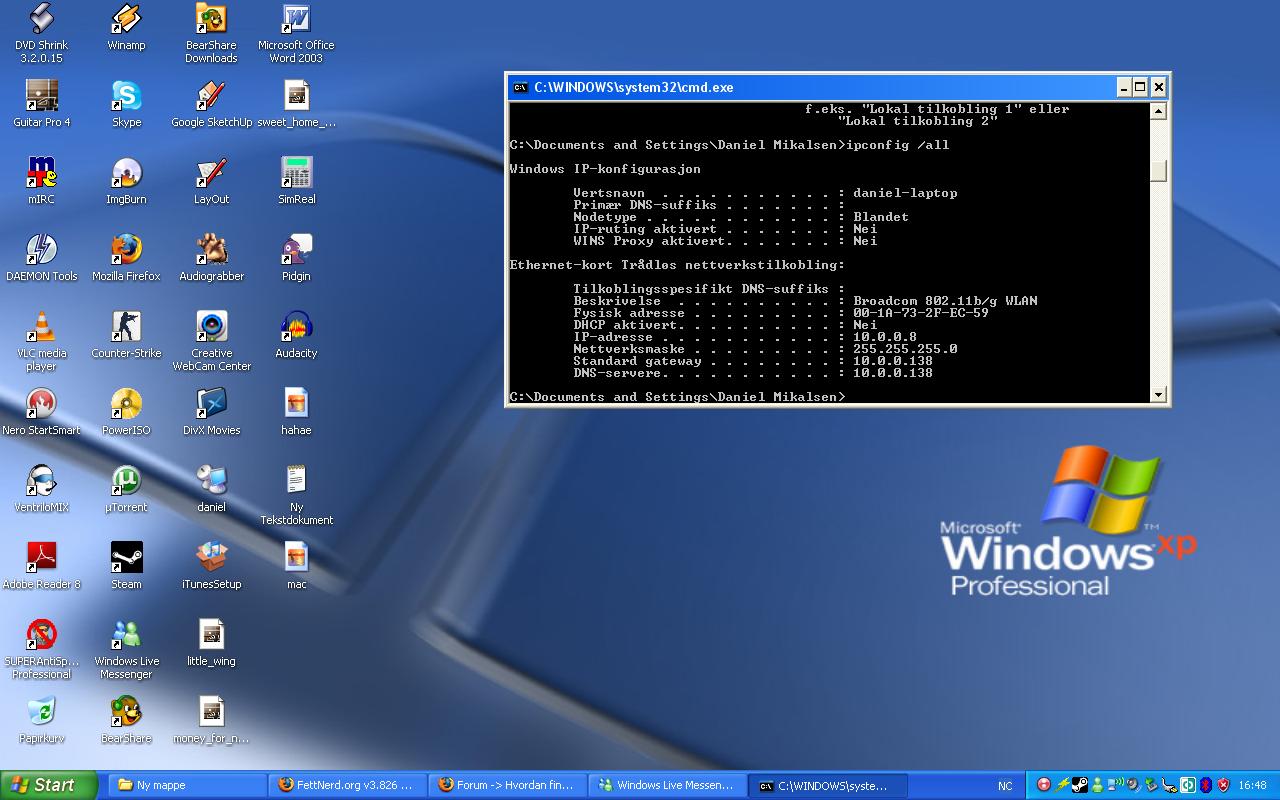Screen dimensions: 1280x800
Task: Select the Microsoft Office Word 2003 shortcut
Action: pos(296,33)
